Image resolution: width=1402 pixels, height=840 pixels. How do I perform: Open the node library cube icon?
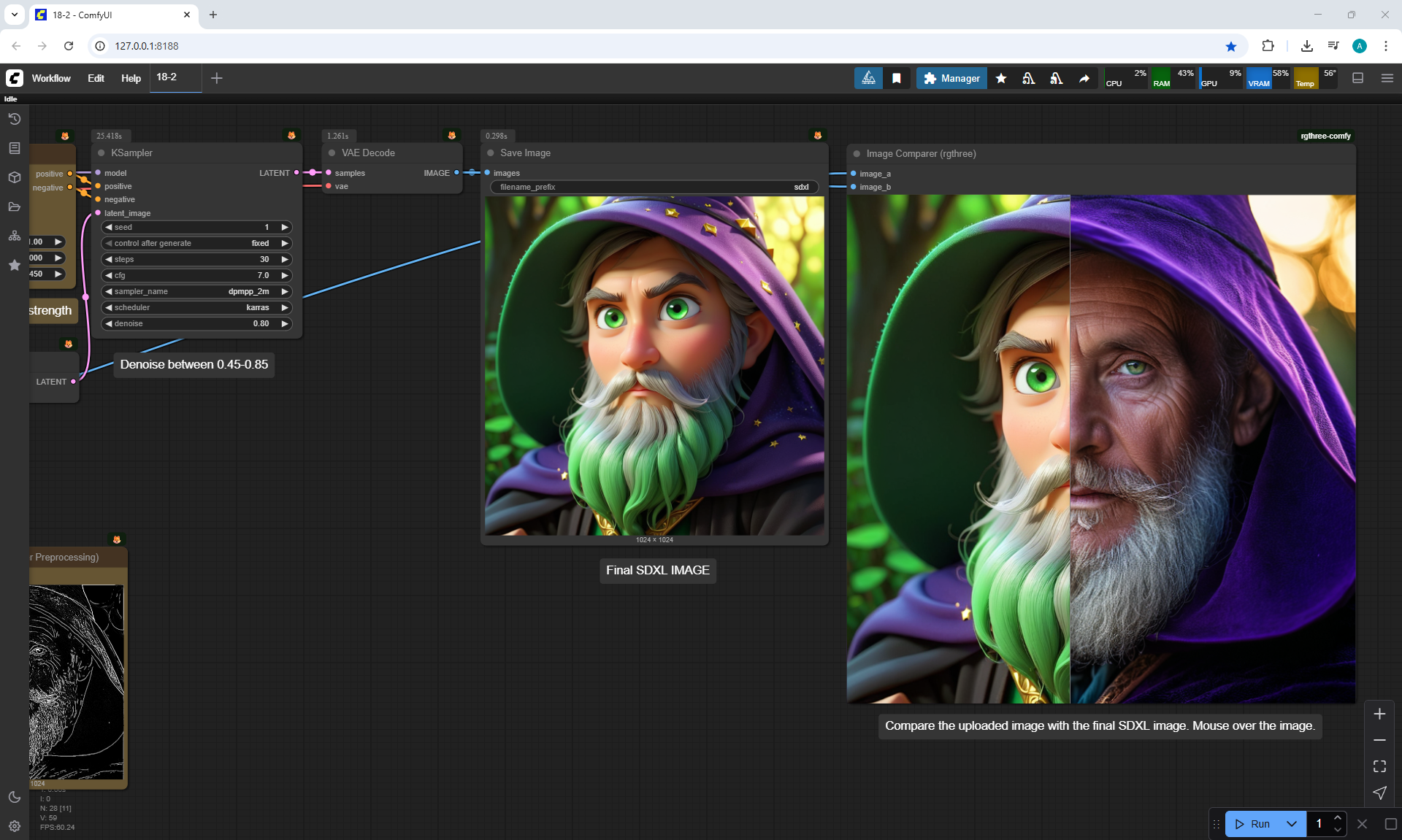click(x=14, y=177)
